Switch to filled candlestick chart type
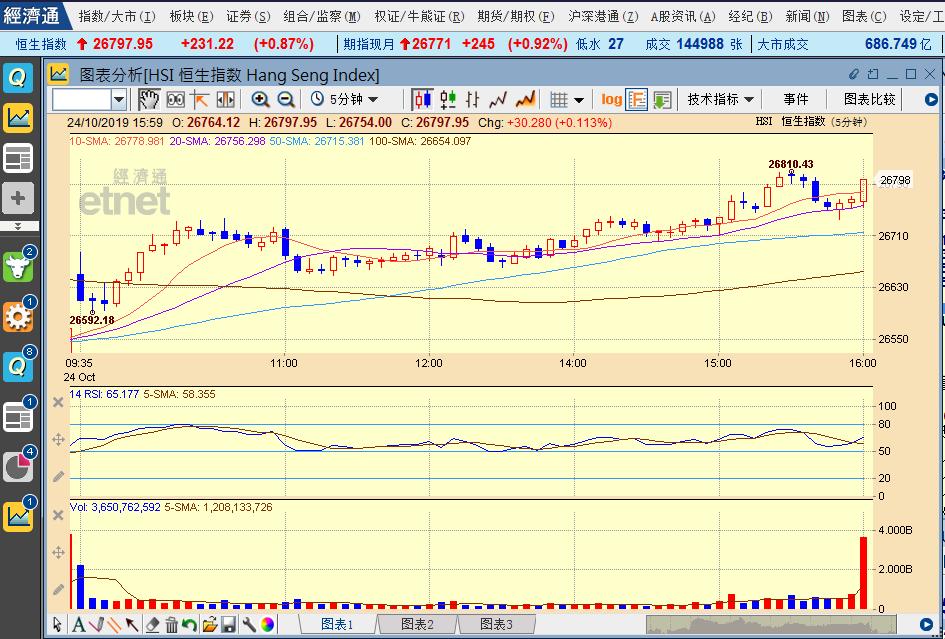Viewport: 945px width, 639px height. pos(422,99)
